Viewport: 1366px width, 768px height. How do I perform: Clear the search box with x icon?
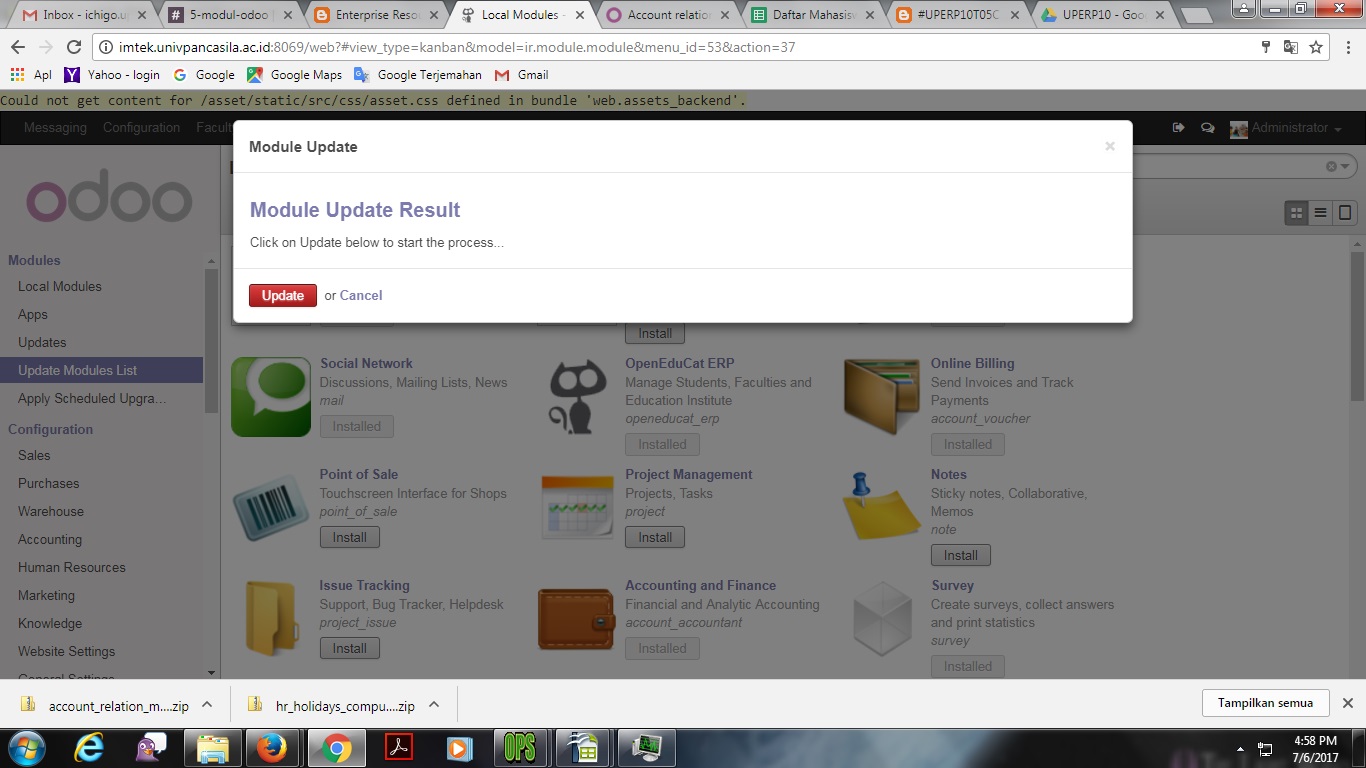click(x=1331, y=167)
